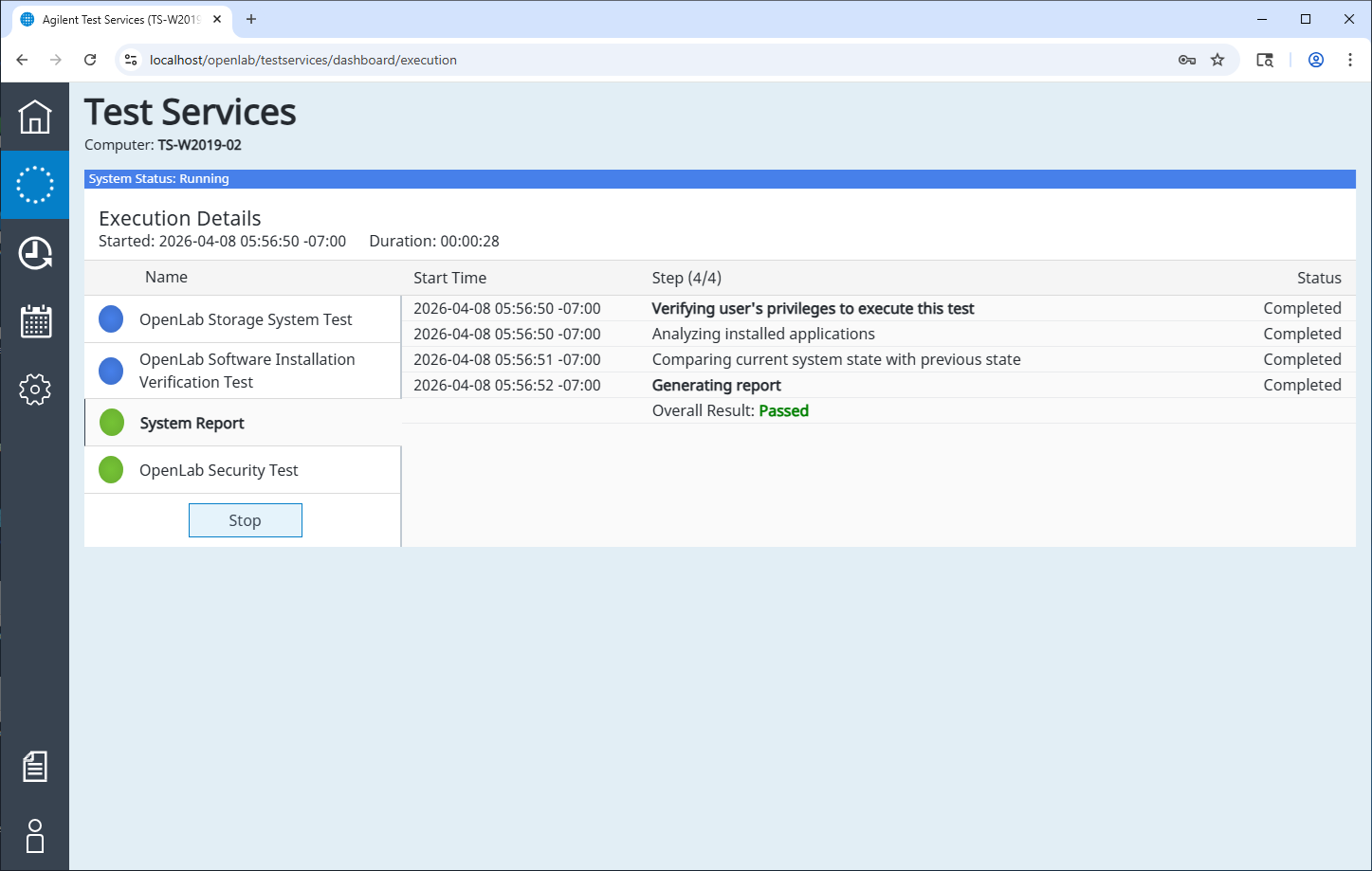1372x871 pixels.
Task: Select OpenLab Software Installation Verification Test row
Action: 243,371
